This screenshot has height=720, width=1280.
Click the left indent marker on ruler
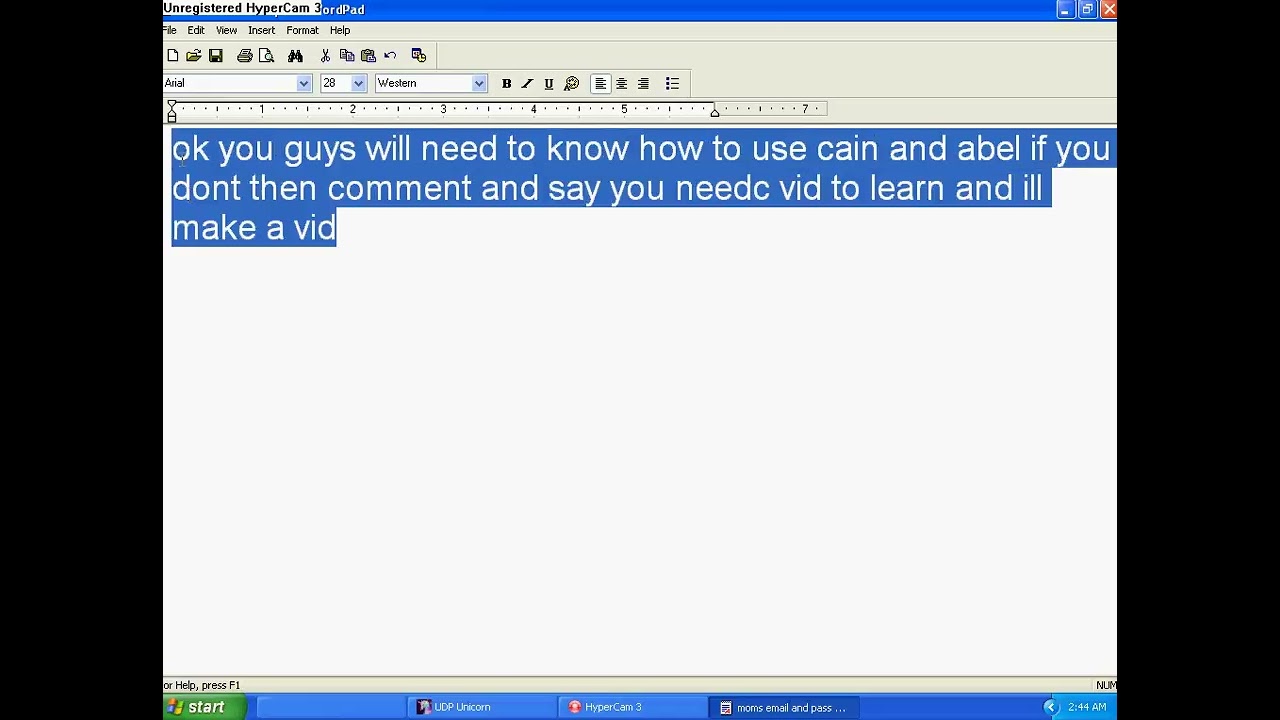172,111
